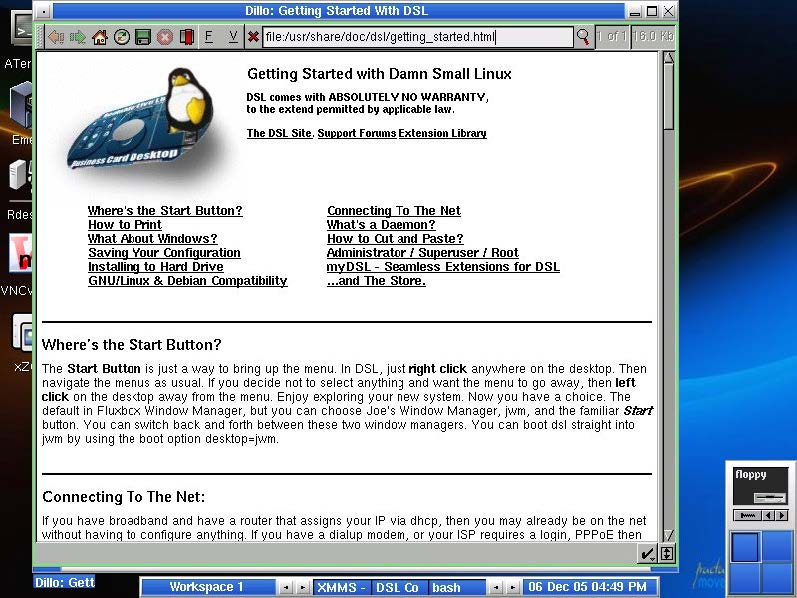Follow the 'How to Print' link

coord(124,225)
